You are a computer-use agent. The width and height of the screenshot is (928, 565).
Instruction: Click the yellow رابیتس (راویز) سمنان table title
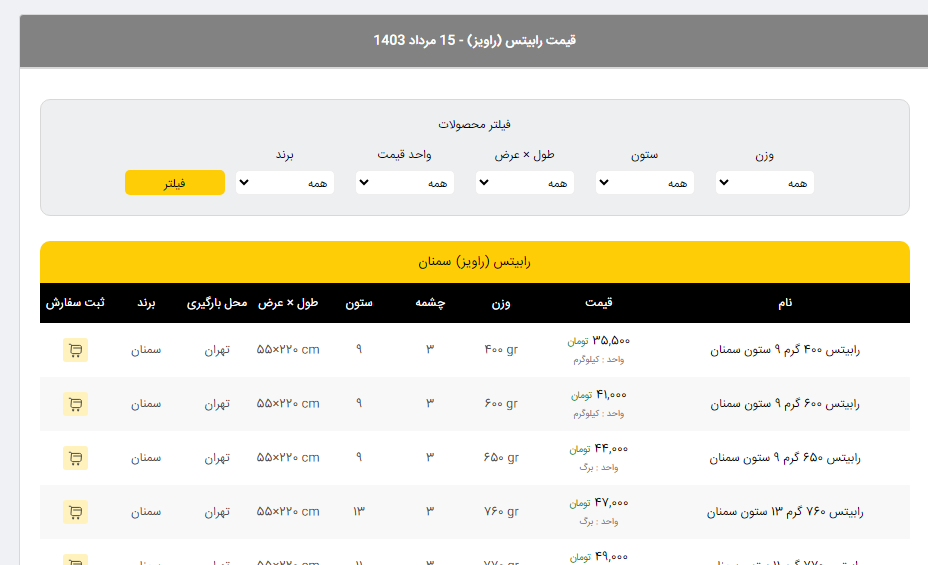click(474, 262)
